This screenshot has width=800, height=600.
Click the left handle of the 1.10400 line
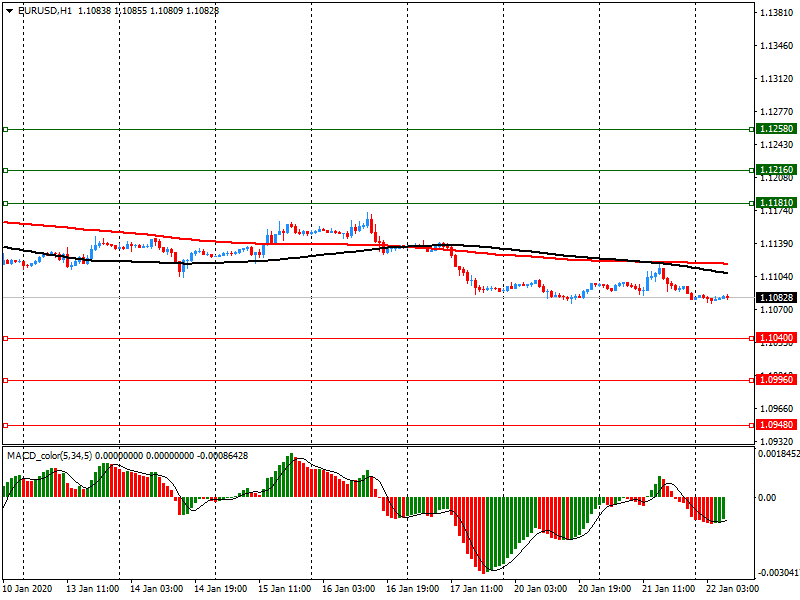(5, 338)
